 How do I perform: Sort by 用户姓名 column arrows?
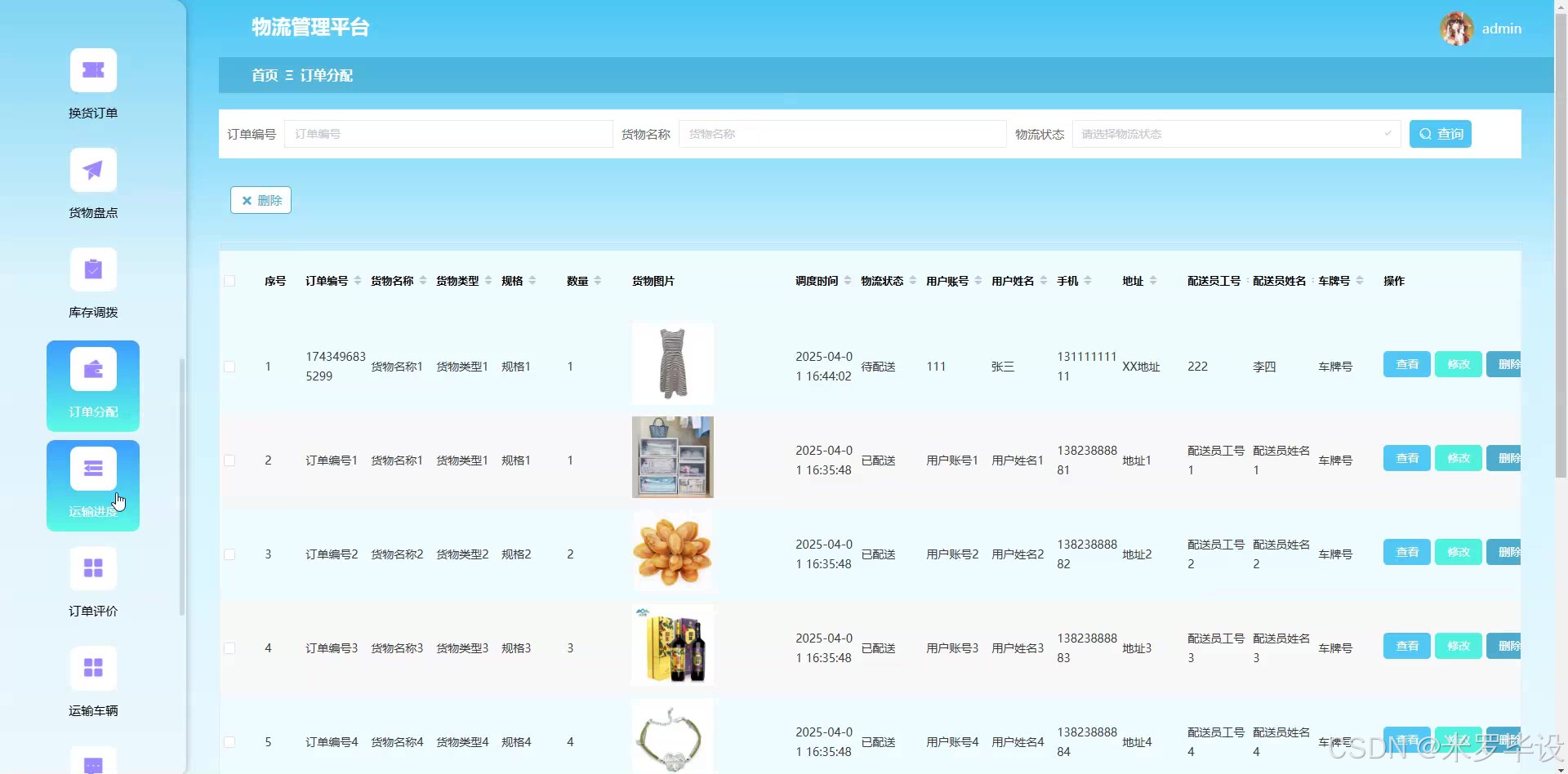(1044, 281)
